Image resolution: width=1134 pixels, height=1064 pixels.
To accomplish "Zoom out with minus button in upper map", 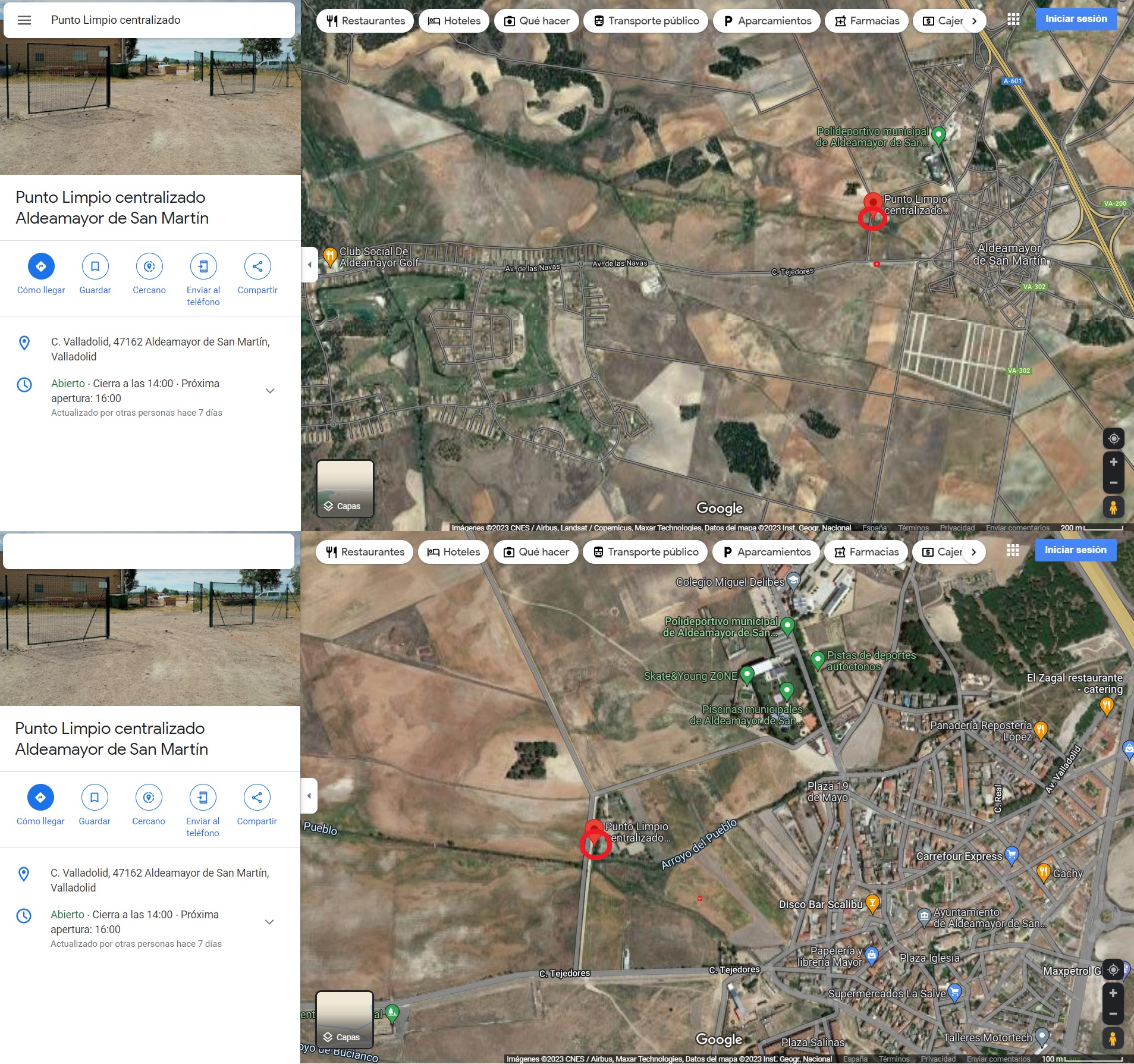I will click(x=1114, y=482).
